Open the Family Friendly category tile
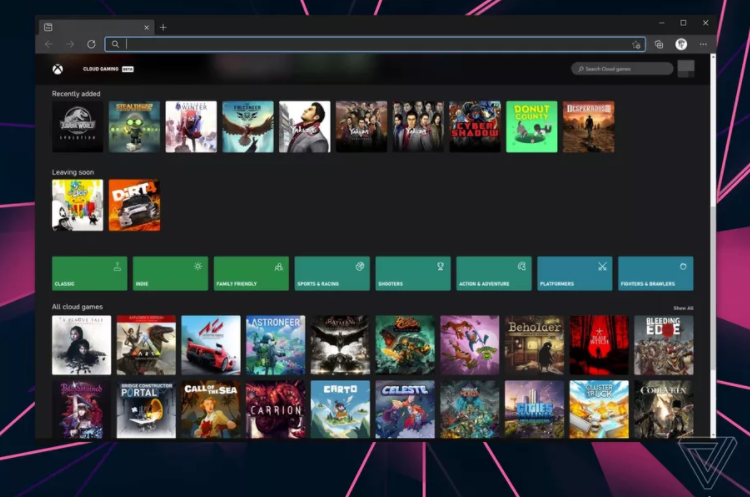This screenshot has width=750, height=497. [x=251, y=273]
